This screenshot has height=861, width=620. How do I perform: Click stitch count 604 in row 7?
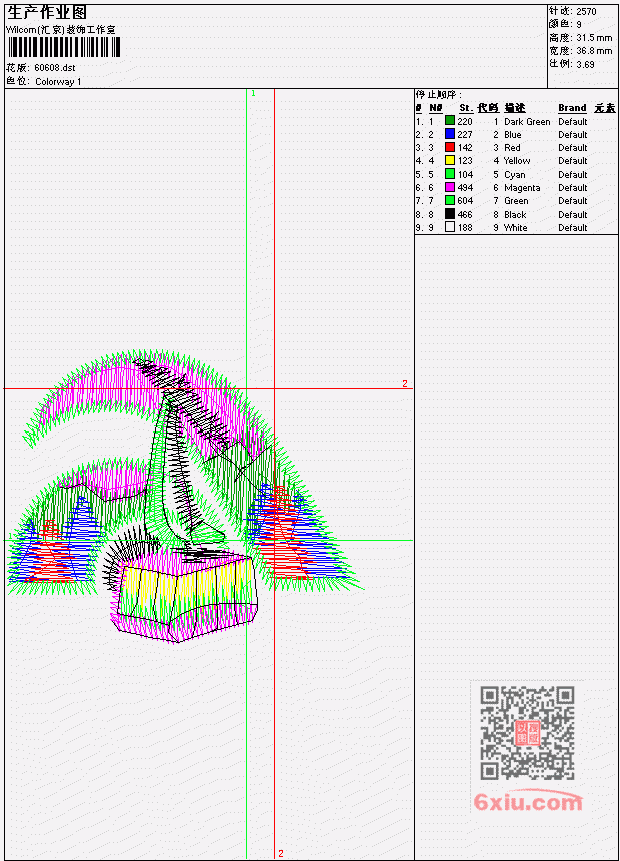tap(465, 201)
